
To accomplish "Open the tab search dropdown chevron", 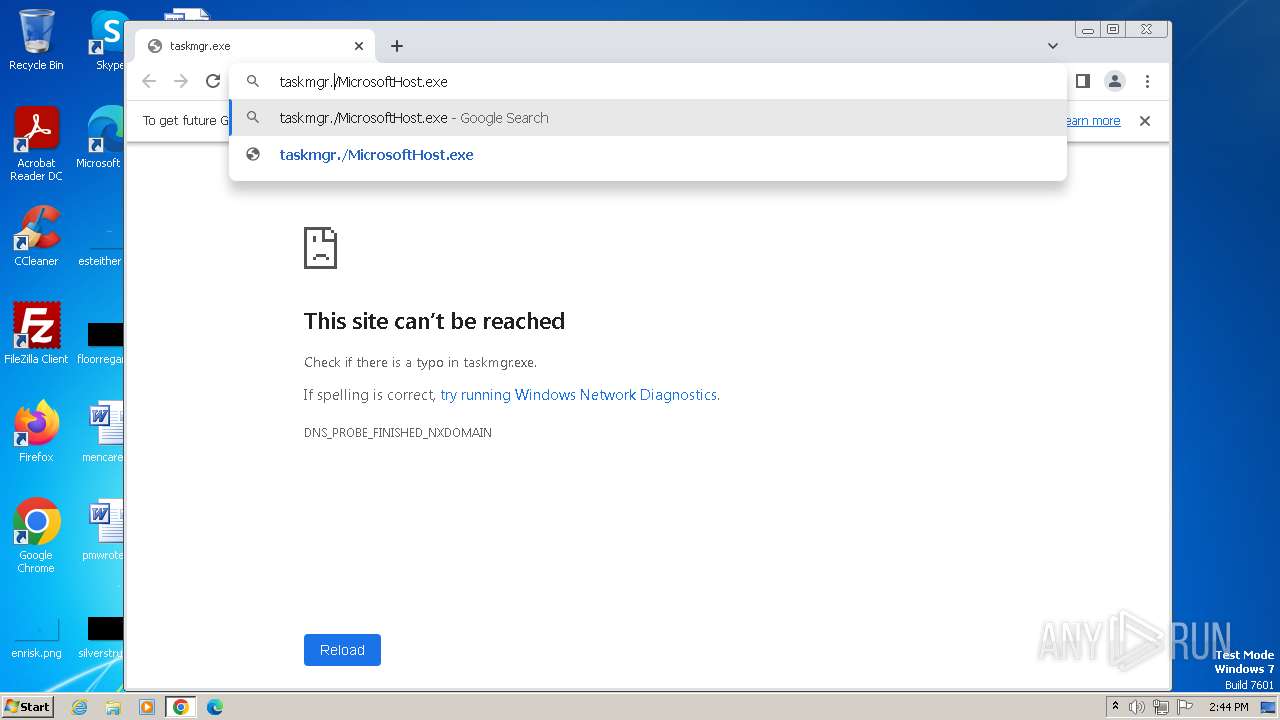I will [x=1053, y=46].
